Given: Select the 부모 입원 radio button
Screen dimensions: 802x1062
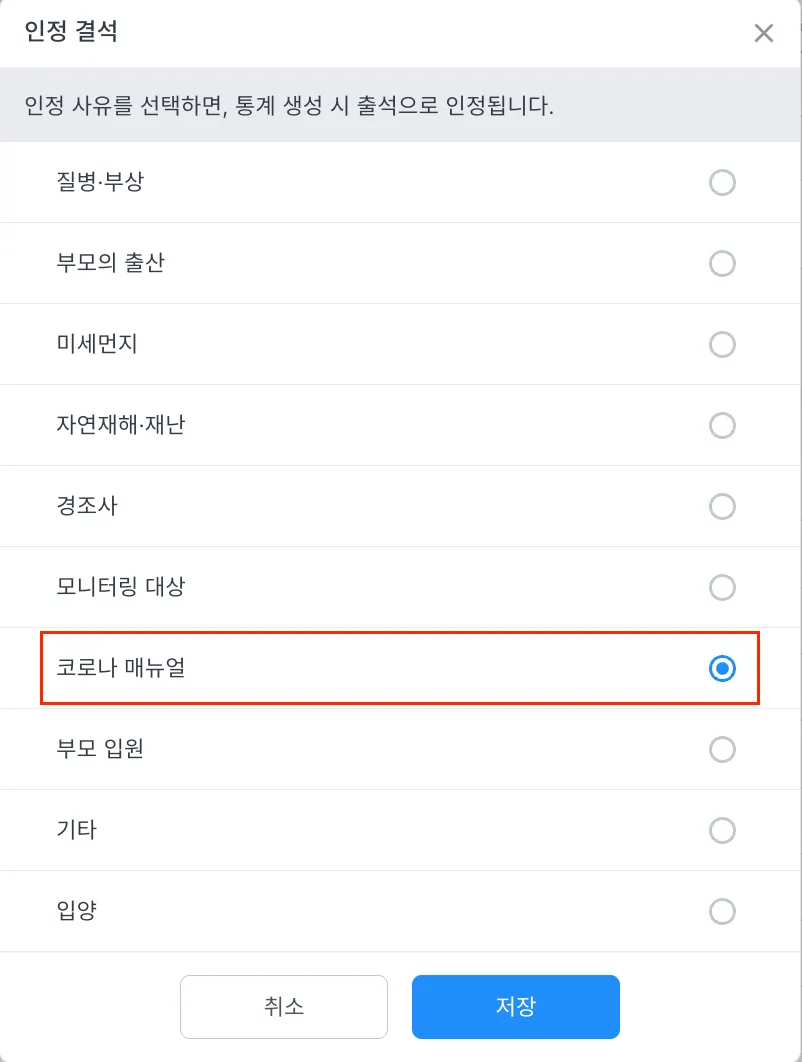Looking at the screenshot, I should pos(722,750).
